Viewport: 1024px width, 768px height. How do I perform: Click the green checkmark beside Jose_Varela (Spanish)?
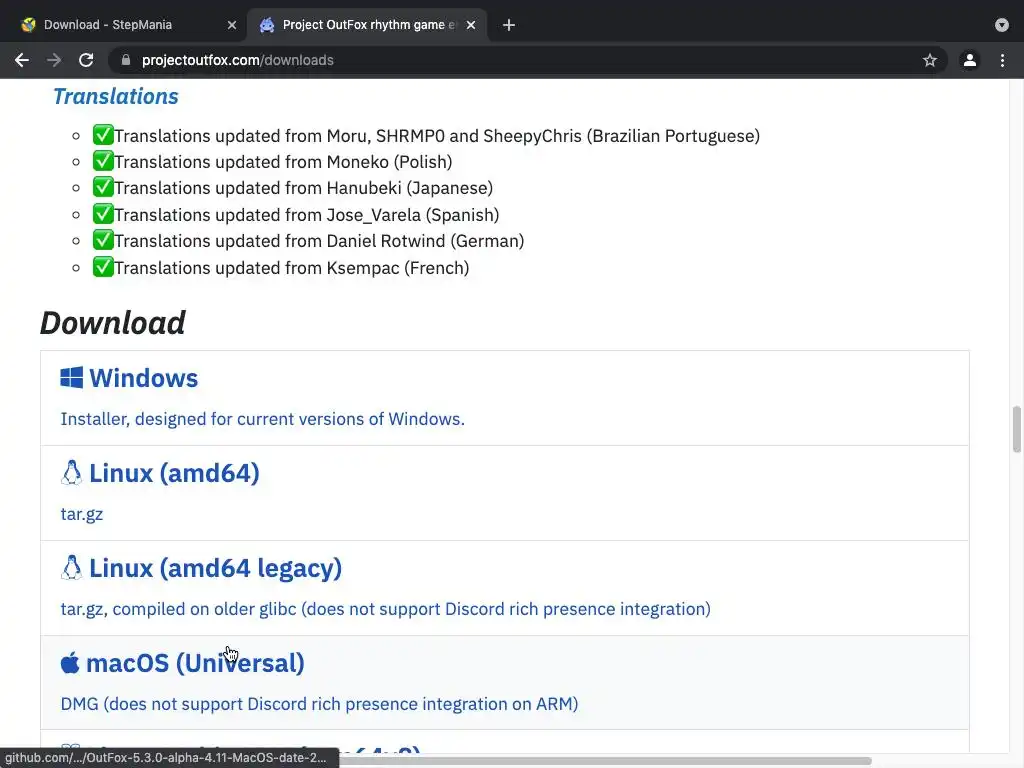coord(103,214)
